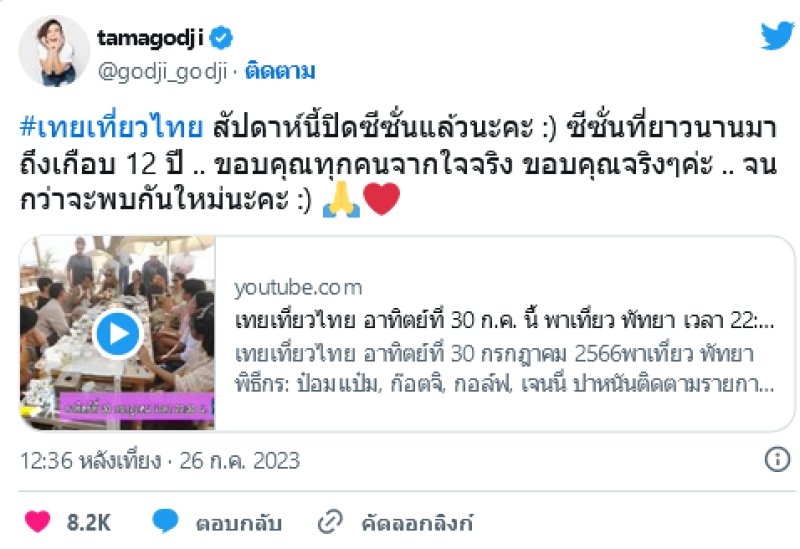800x549 pixels.
Task: Play the embedded YouTube video
Action: click(118, 333)
